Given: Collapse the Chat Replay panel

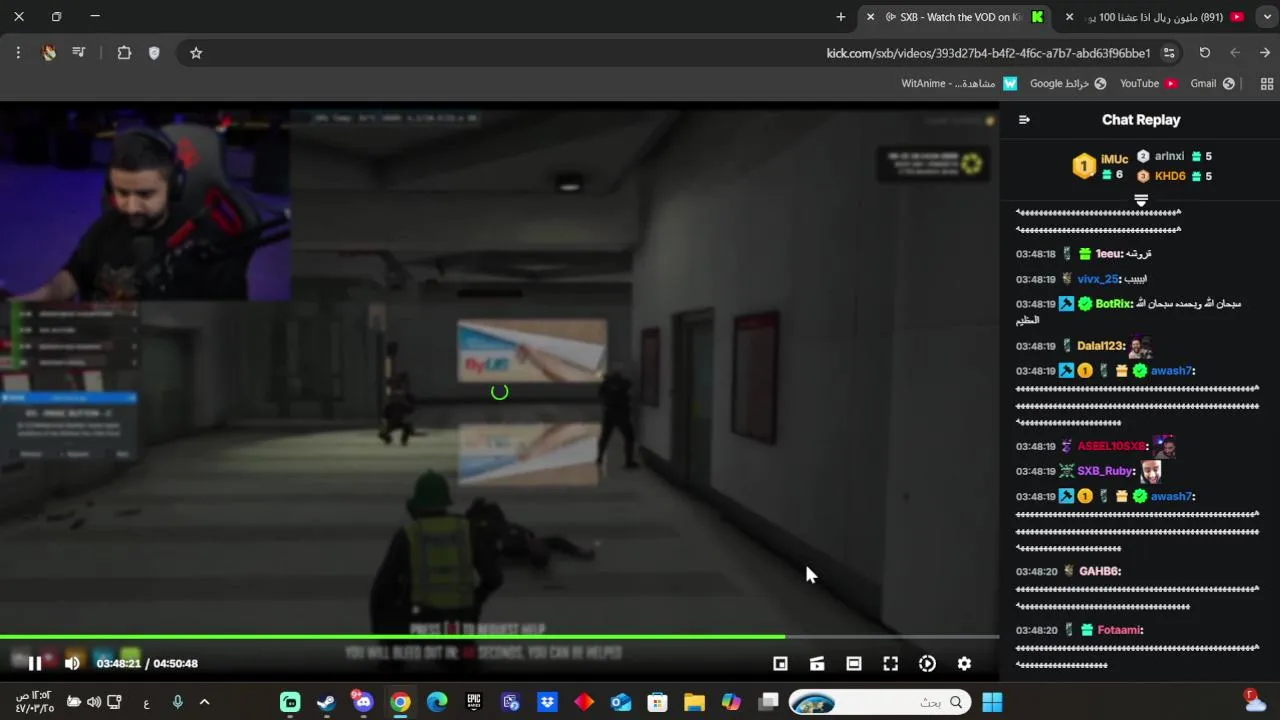Looking at the screenshot, I should click(1024, 119).
